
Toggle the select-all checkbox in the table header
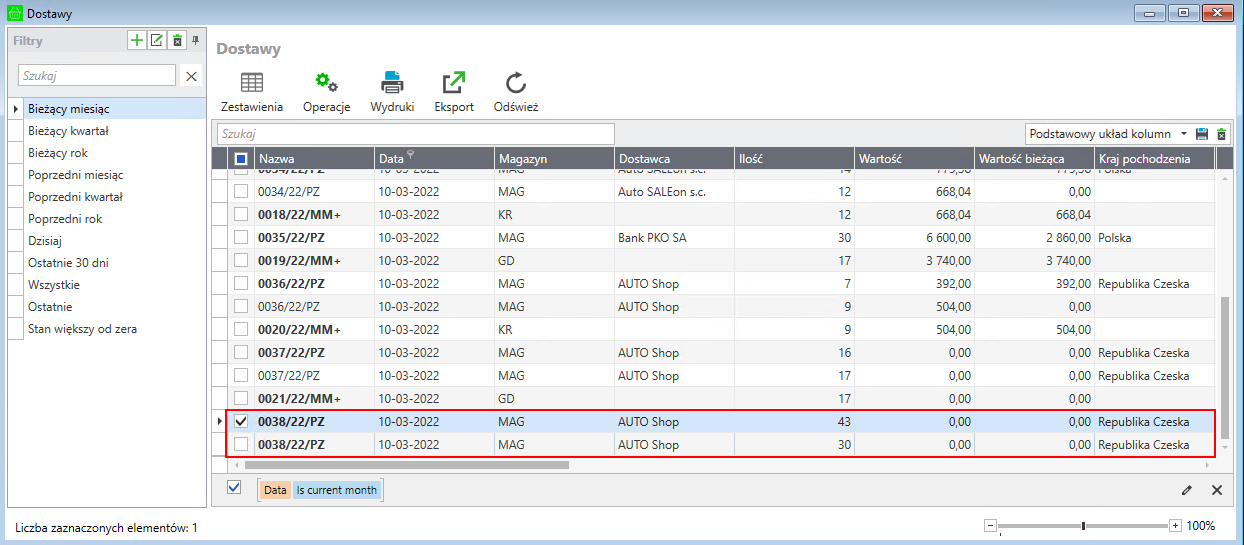241,159
